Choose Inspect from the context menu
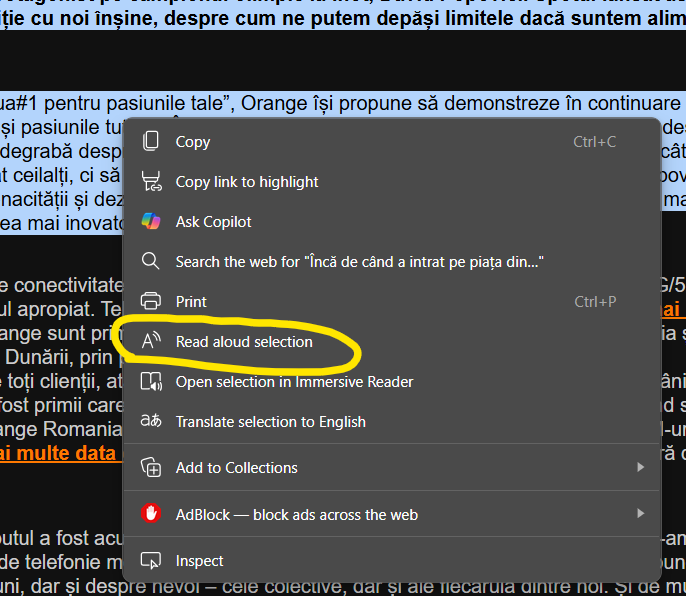 click(392, 561)
